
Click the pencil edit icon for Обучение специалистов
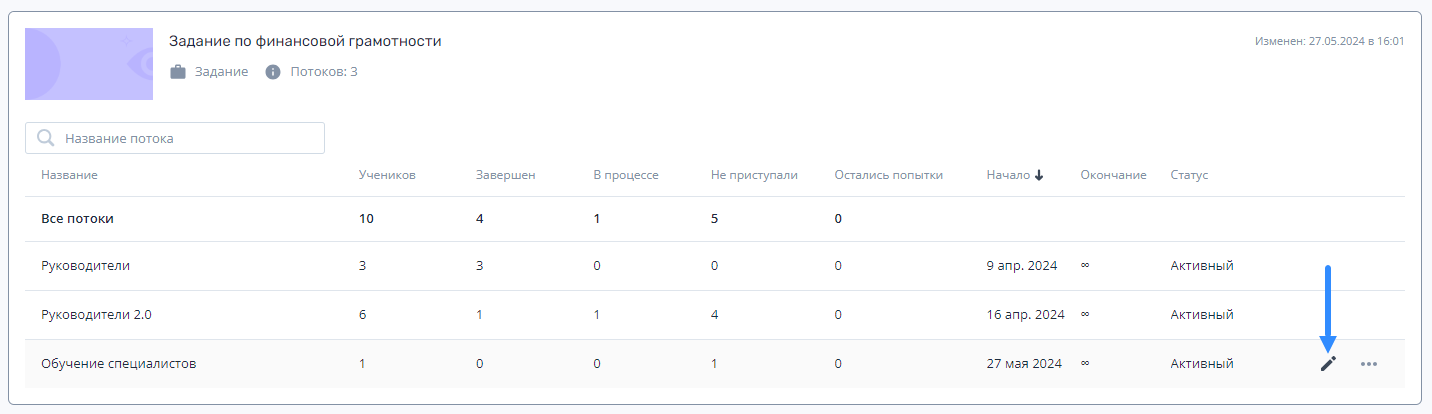point(1328,364)
